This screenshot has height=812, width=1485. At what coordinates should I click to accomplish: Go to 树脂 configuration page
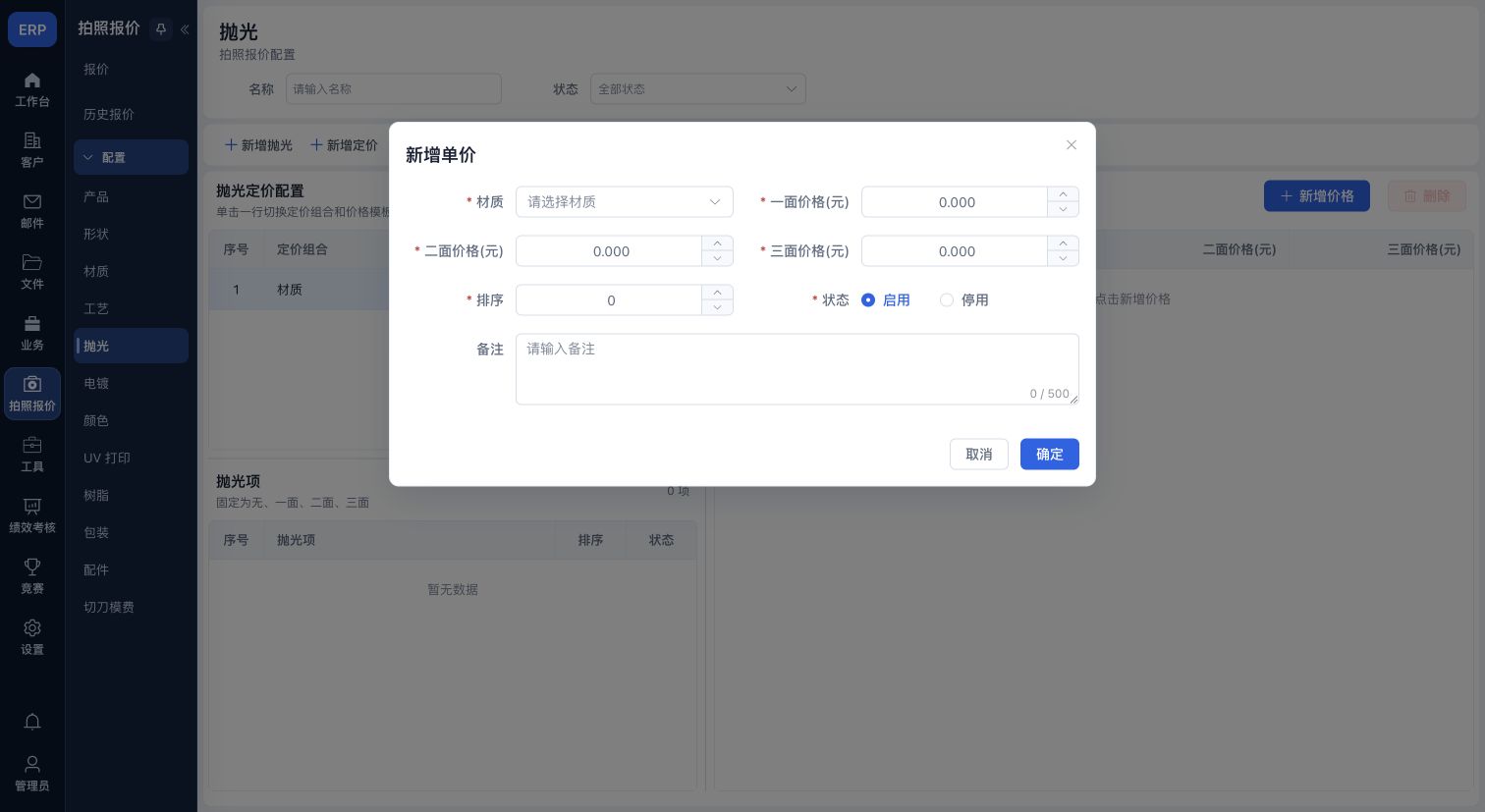pyautogui.click(x=96, y=495)
